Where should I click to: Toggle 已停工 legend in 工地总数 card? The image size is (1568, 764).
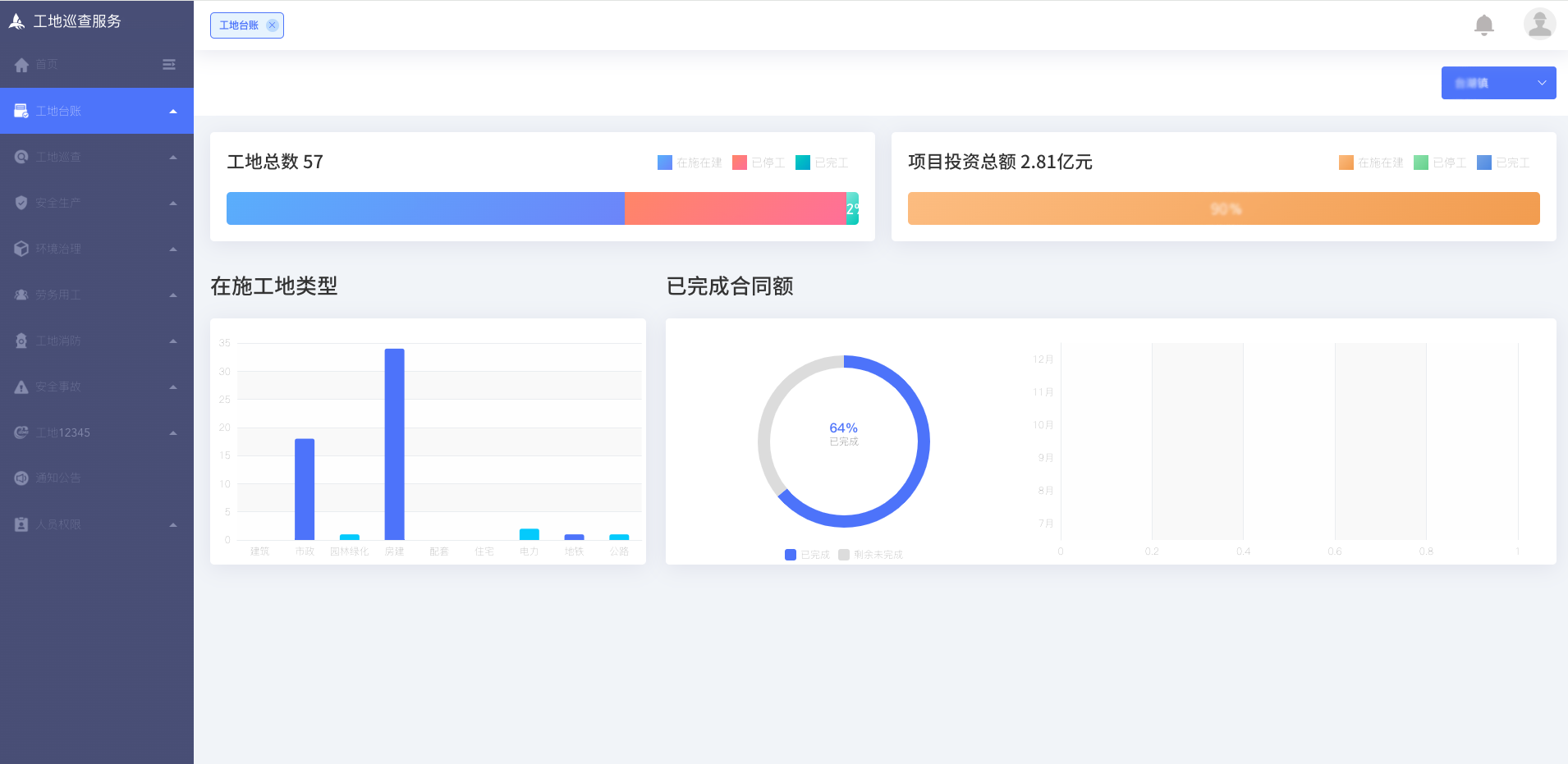[x=759, y=162]
